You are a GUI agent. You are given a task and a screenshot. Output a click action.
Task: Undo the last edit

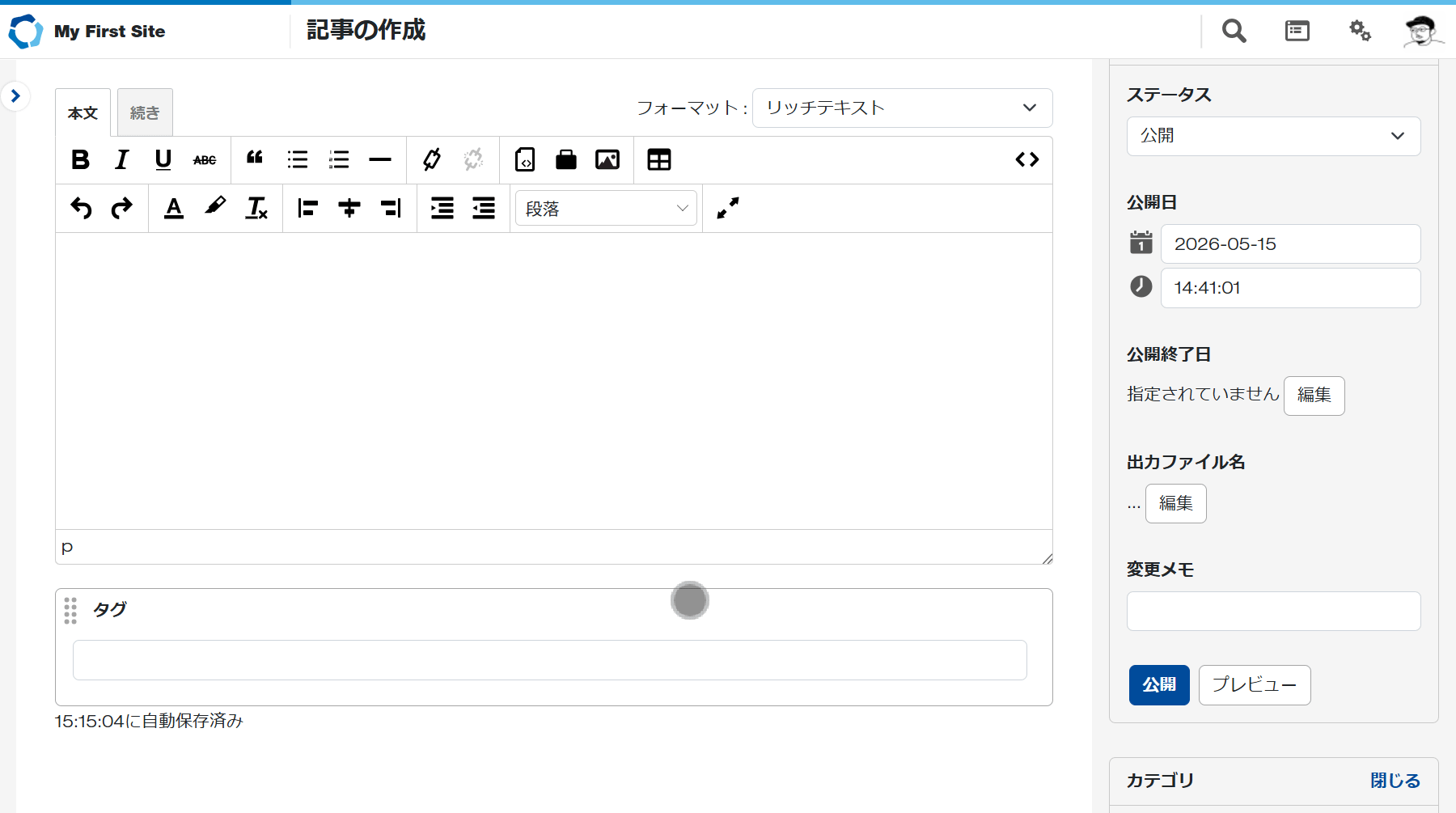pos(81,208)
